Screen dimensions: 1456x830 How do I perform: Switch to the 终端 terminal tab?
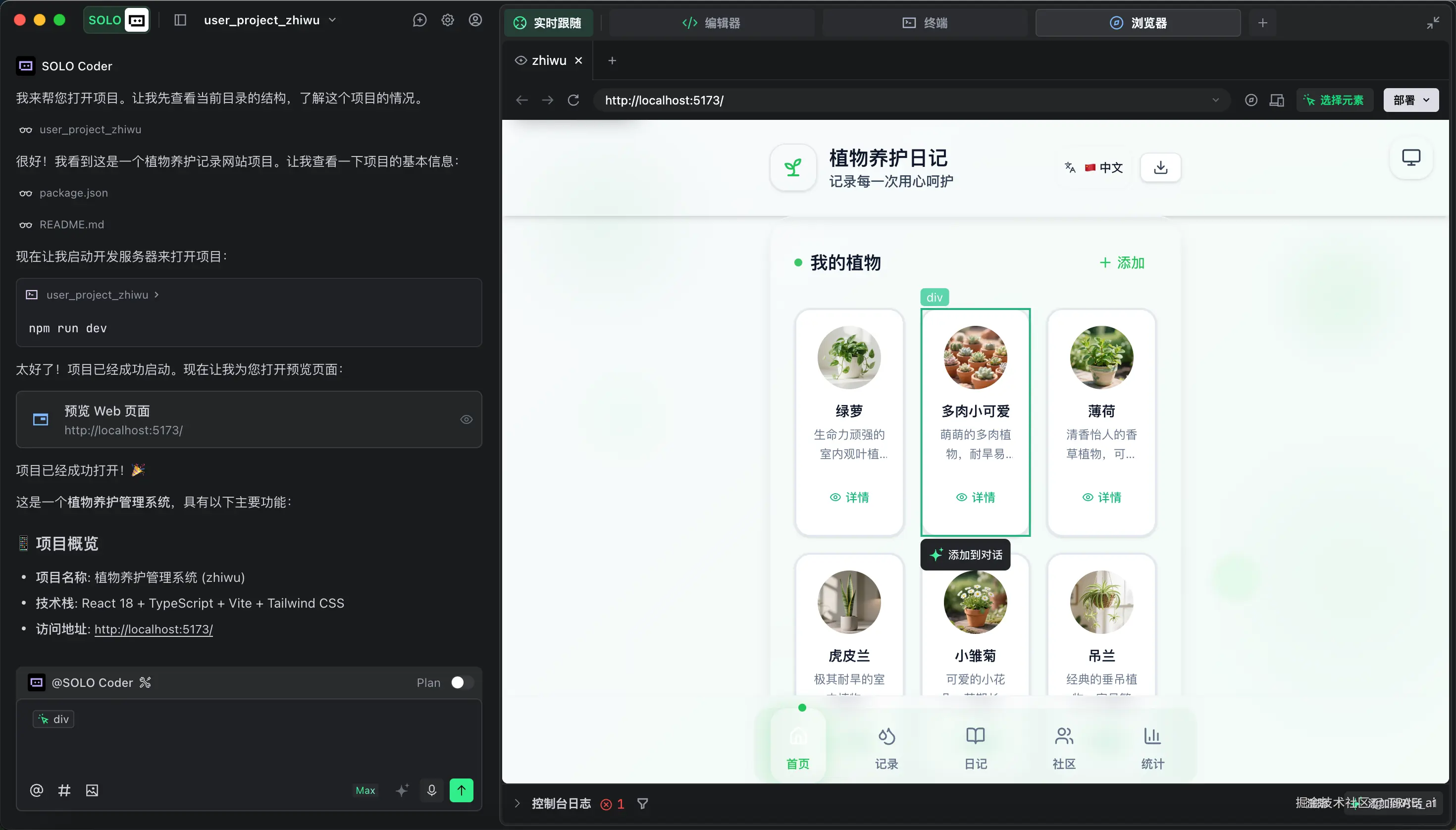point(925,23)
